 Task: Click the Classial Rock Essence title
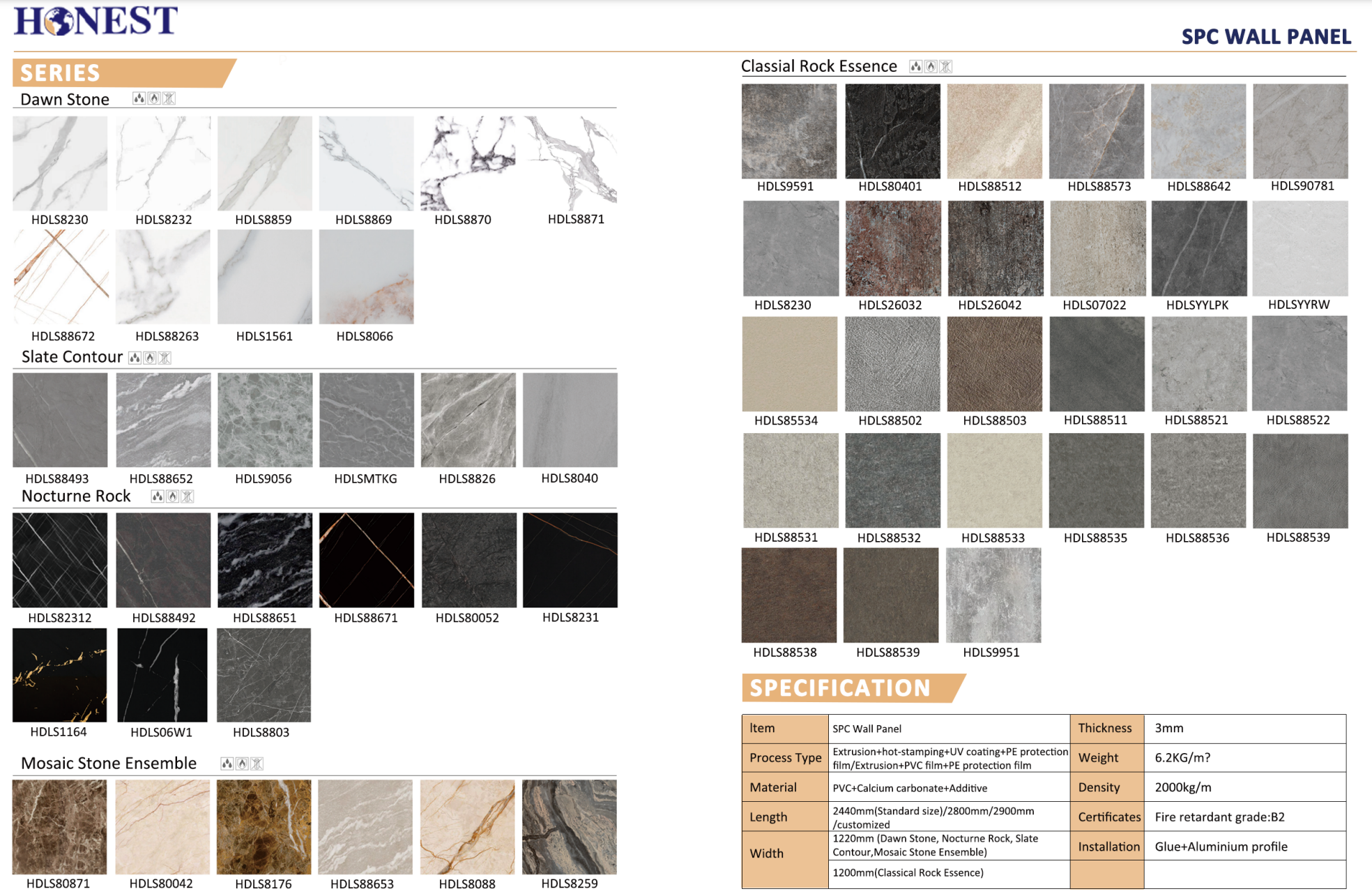[x=819, y=66]
